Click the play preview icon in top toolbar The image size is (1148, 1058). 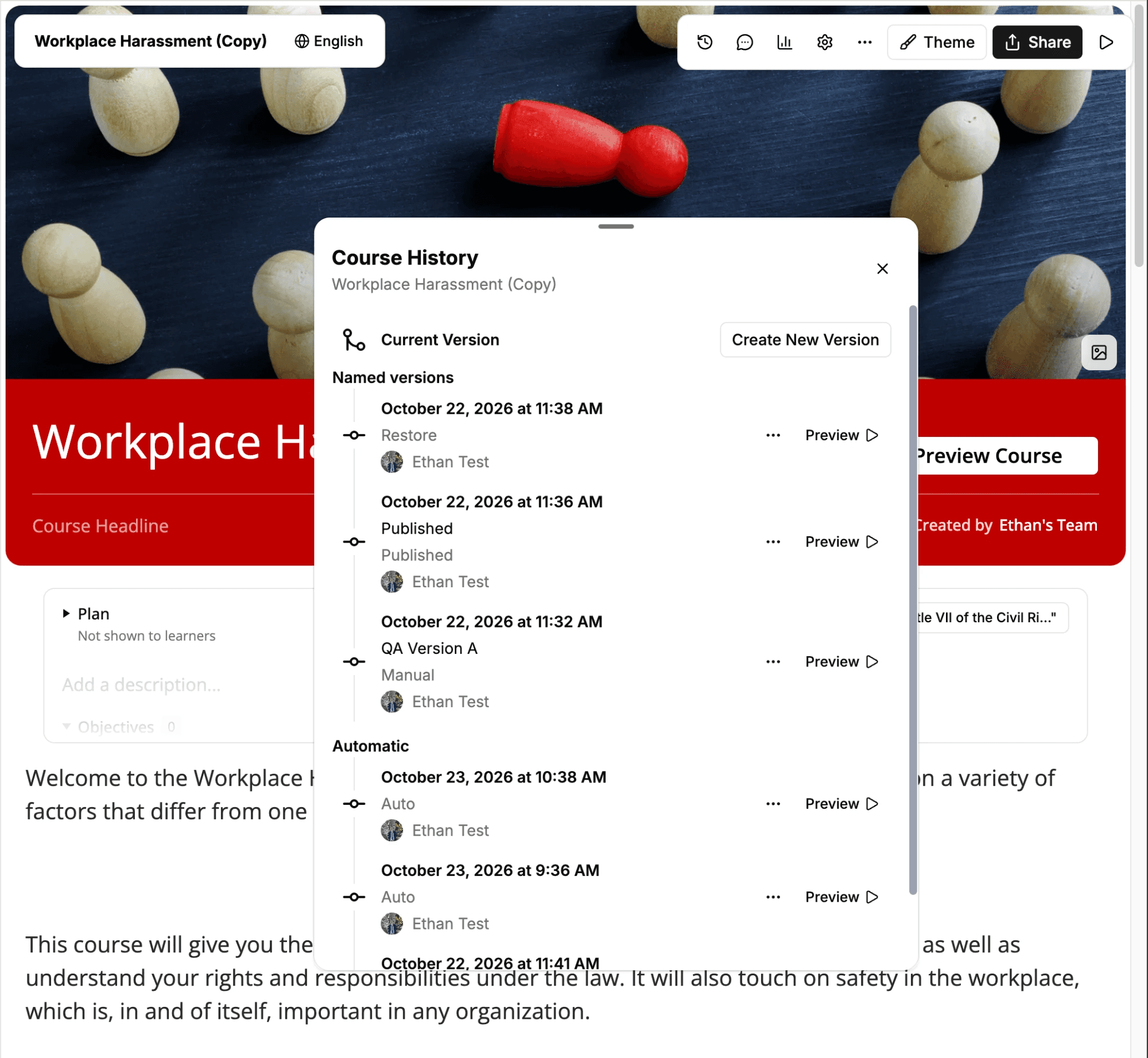pyautogui.click(x=1106, y=42)
